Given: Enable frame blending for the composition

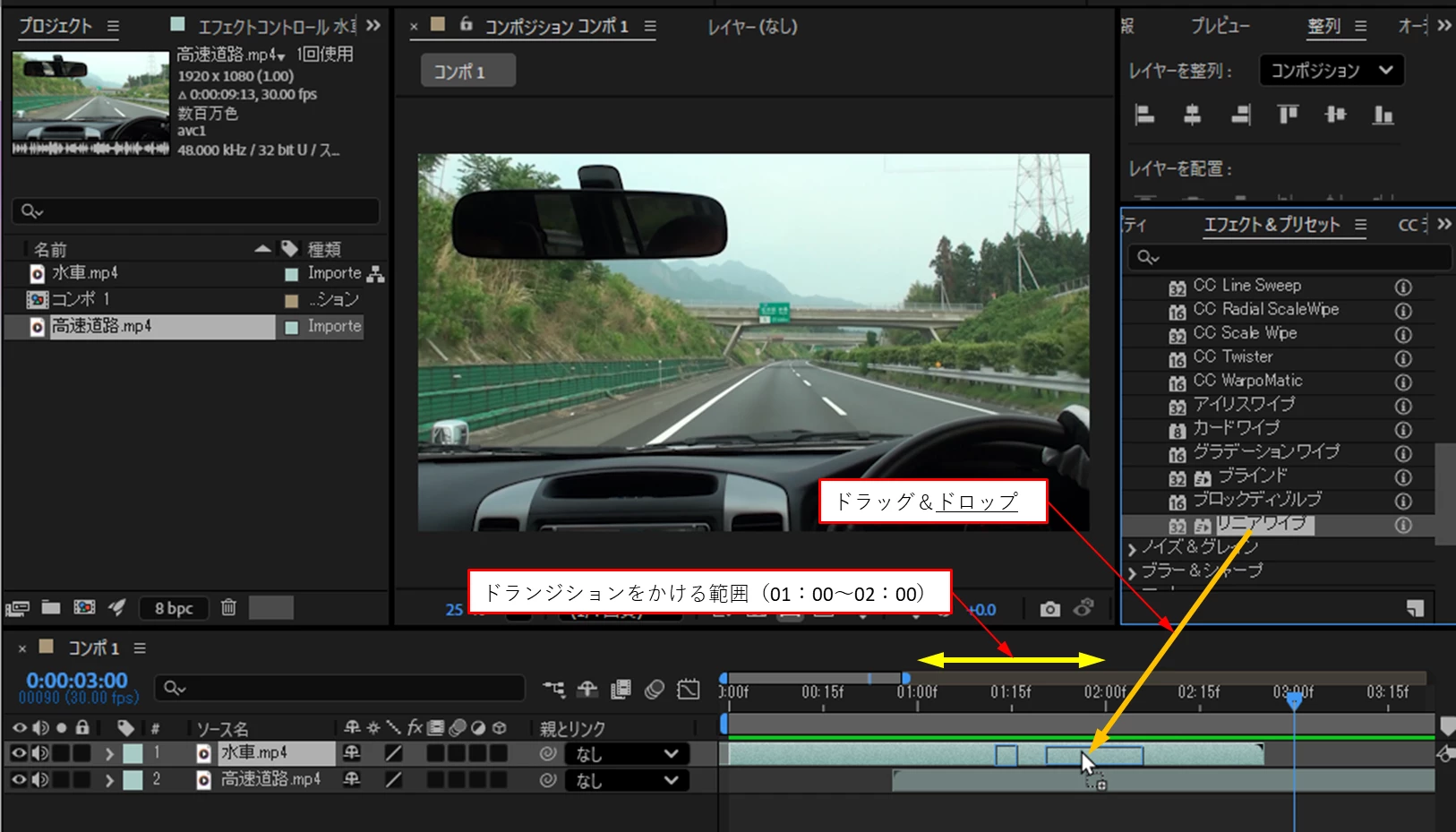Looking at the screenshot, I should click(x=621, y=689).
